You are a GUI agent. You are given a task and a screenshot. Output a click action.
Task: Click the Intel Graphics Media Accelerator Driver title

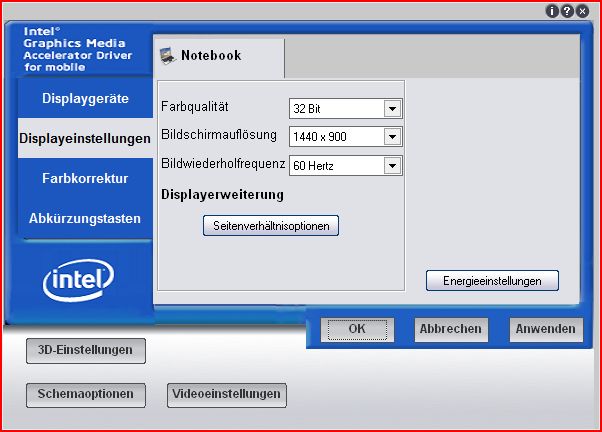(78, 49)
